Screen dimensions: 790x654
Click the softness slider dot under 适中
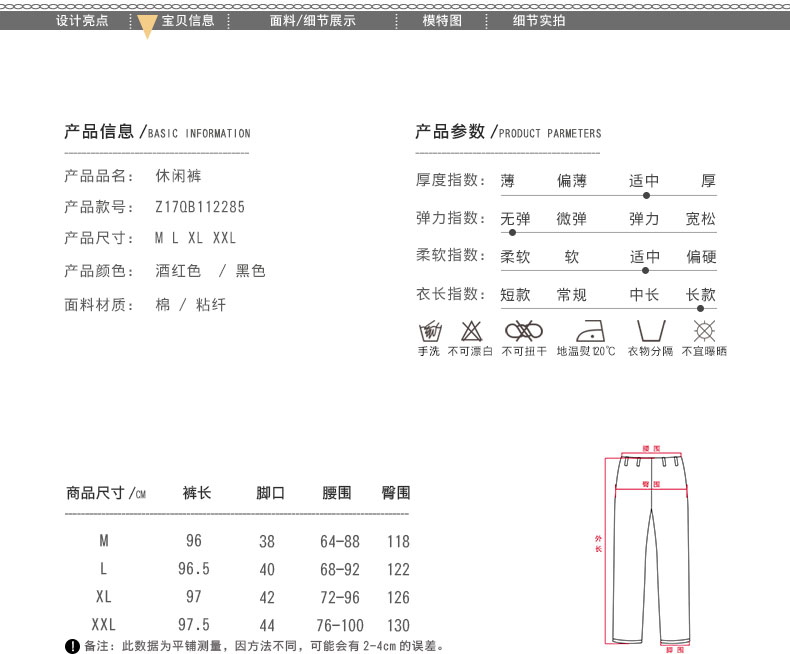click(646, 270)
